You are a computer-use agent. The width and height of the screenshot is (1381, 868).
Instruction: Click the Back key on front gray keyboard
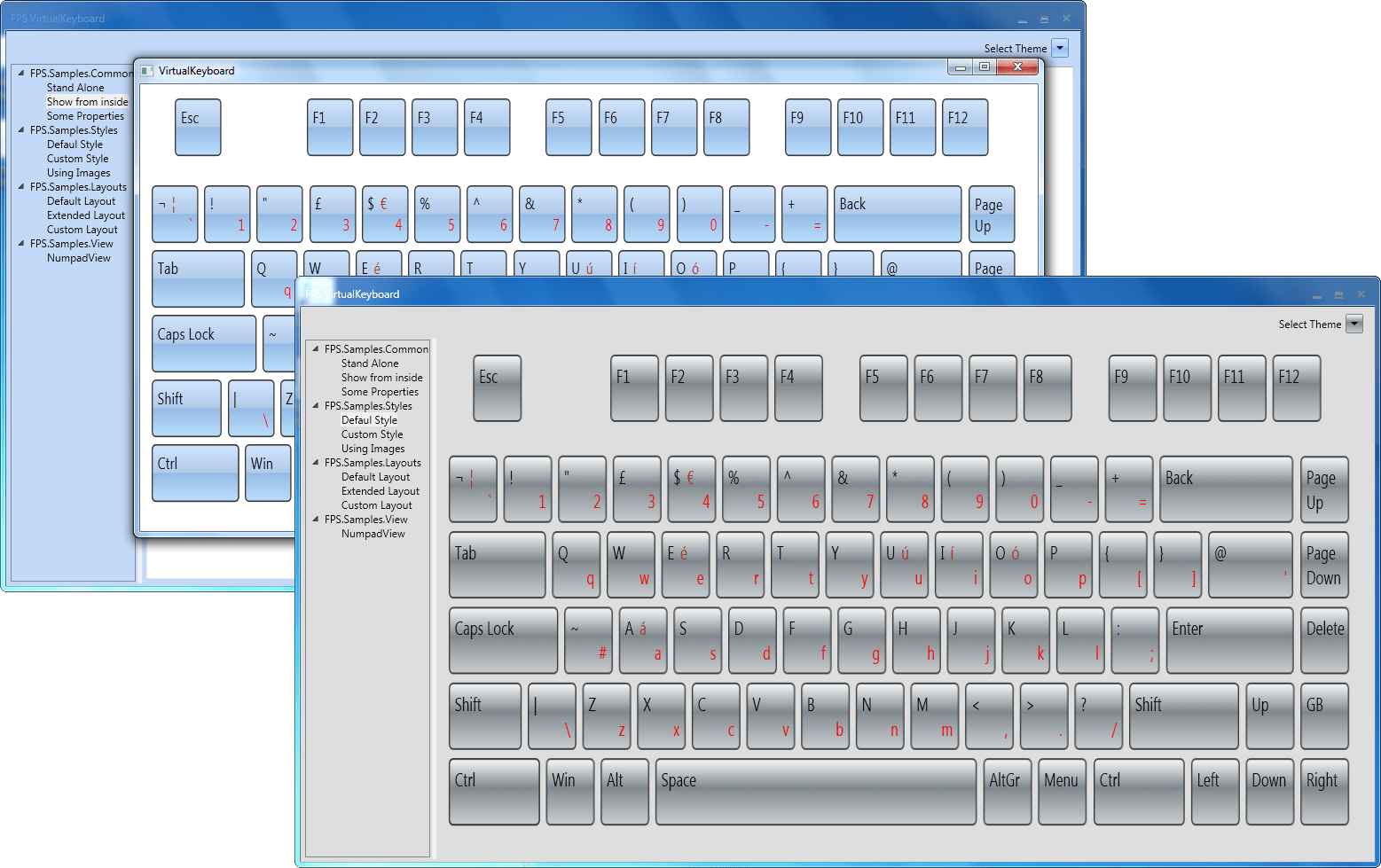(1226, 489)
